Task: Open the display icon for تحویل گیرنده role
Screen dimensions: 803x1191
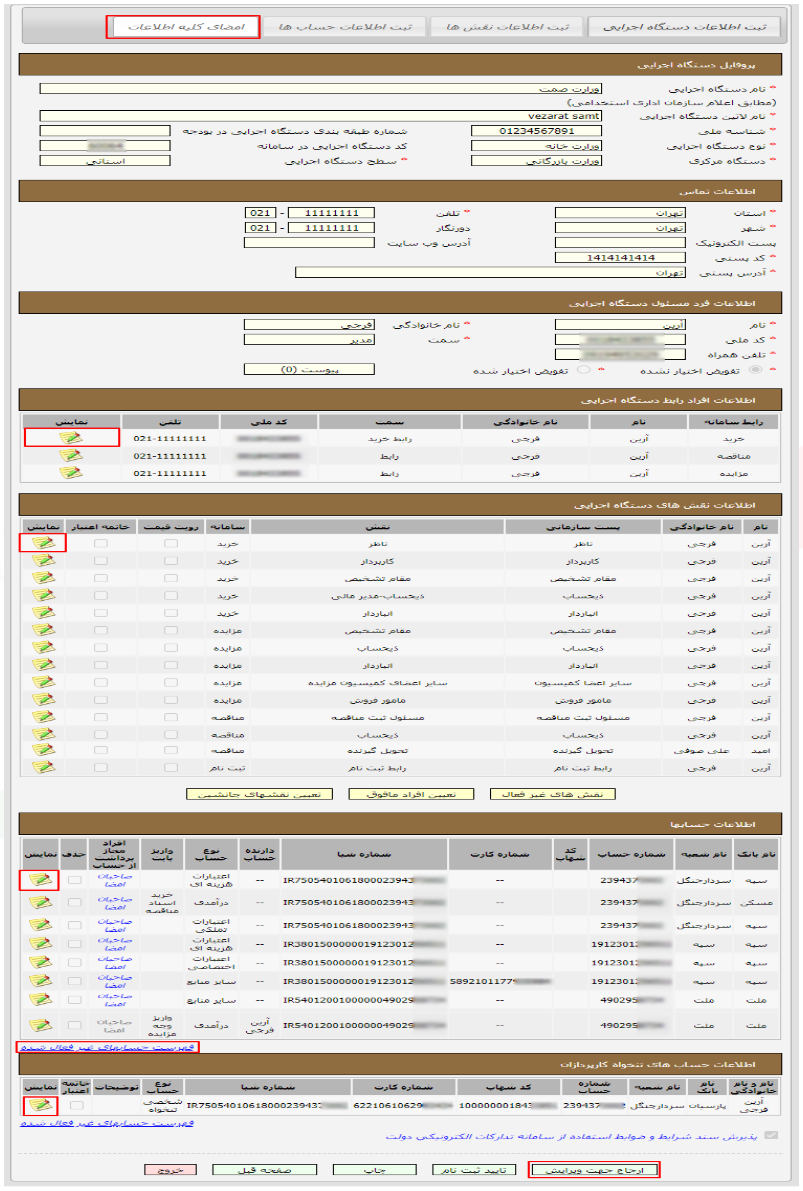Action: point(44,750)
